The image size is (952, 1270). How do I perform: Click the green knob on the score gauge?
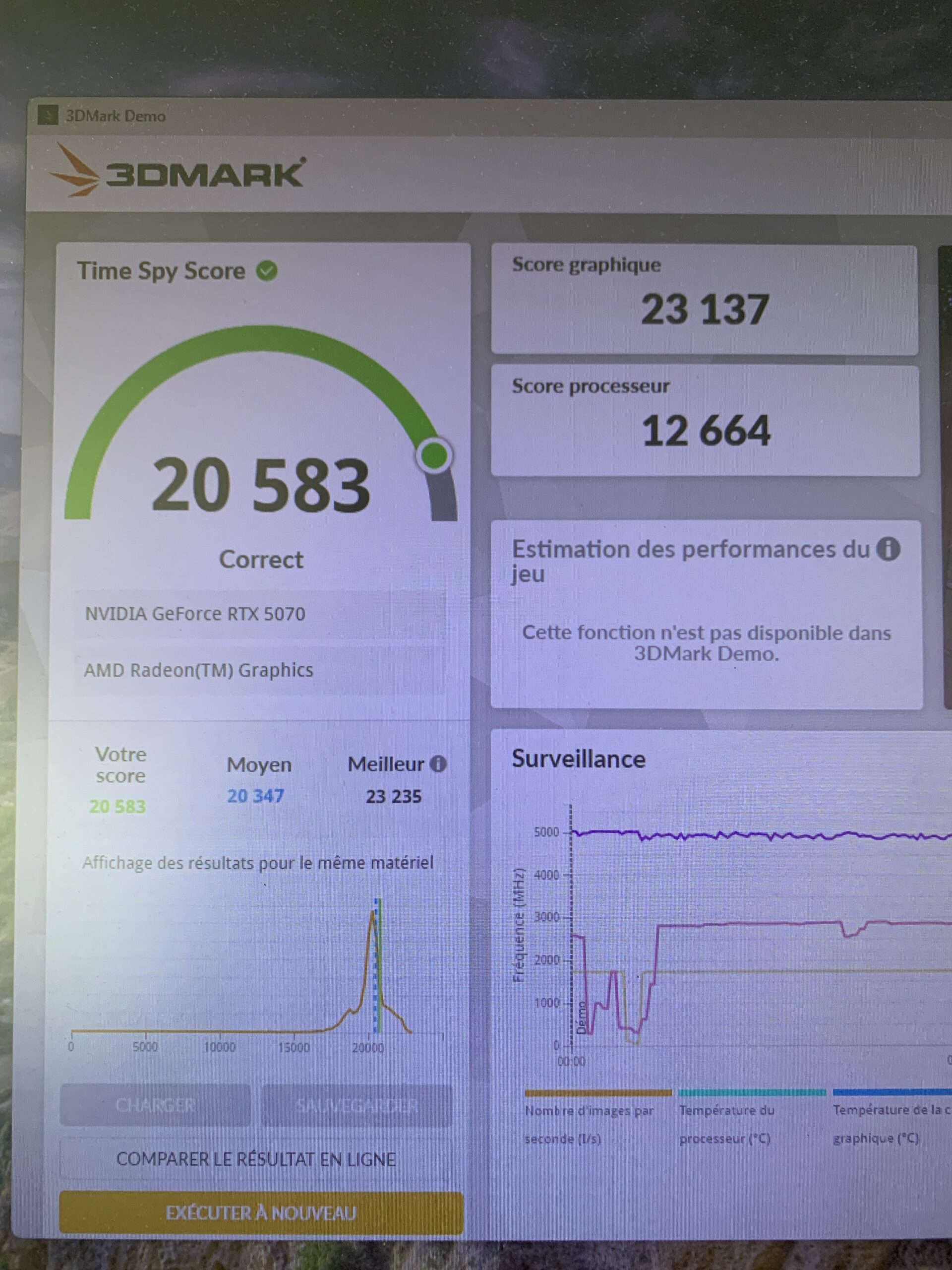[x=434, y=456]
